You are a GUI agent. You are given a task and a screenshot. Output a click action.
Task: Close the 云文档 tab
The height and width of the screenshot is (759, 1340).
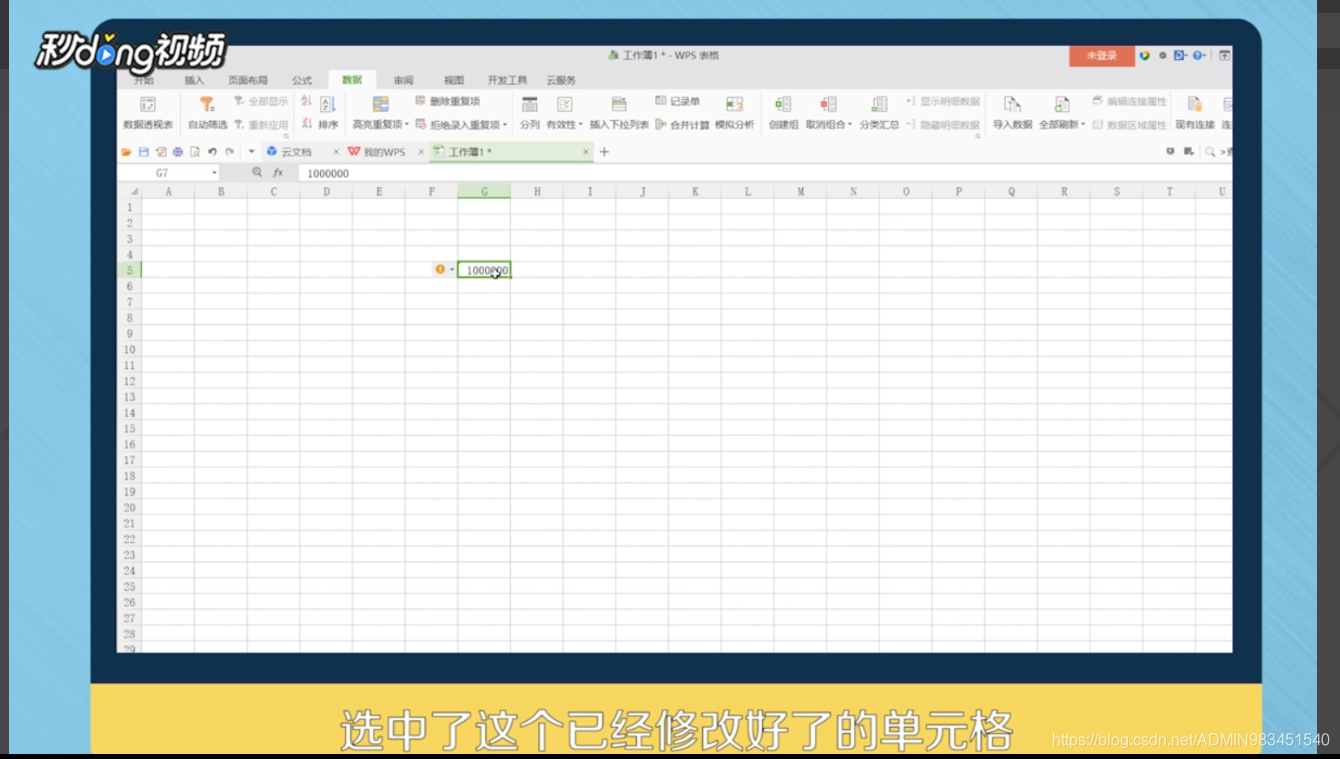point(336,152)
